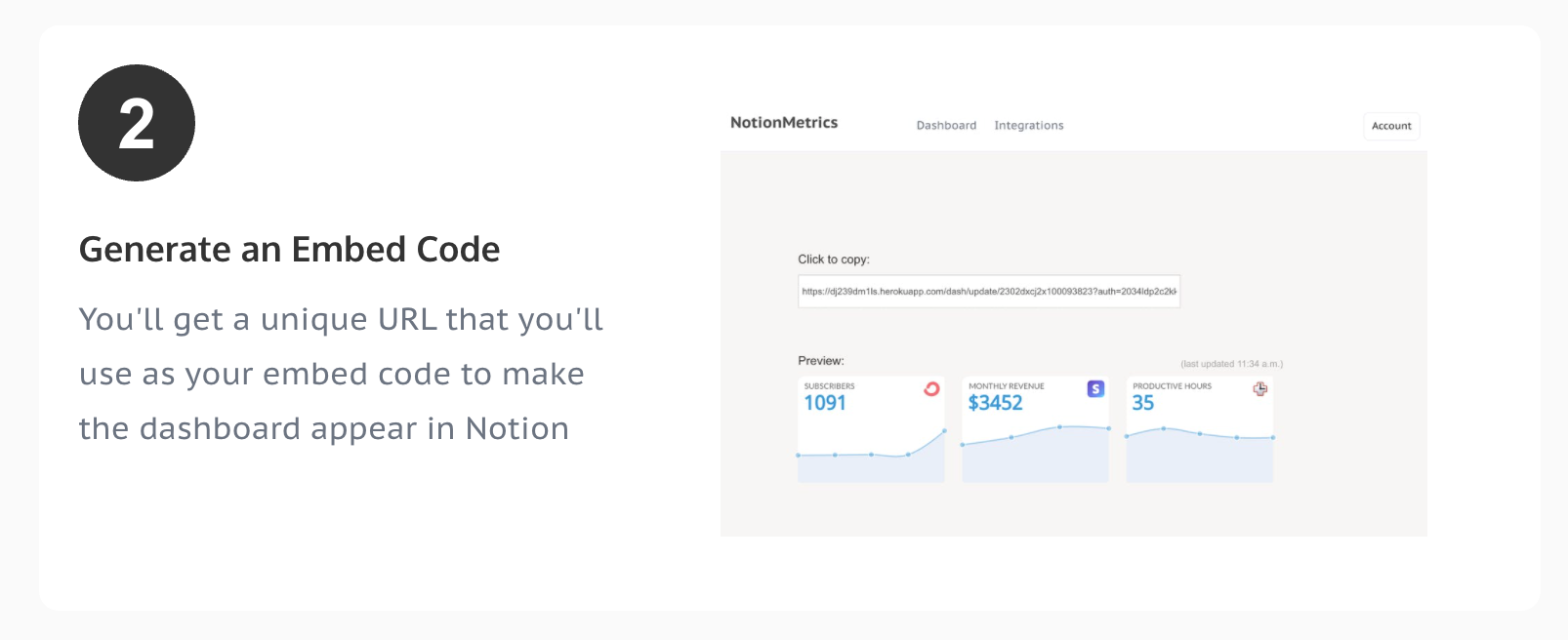Switch to the Dashboard tab
Screen dimensions: 1568x640
pyautogui.click(x=945, y=125)
